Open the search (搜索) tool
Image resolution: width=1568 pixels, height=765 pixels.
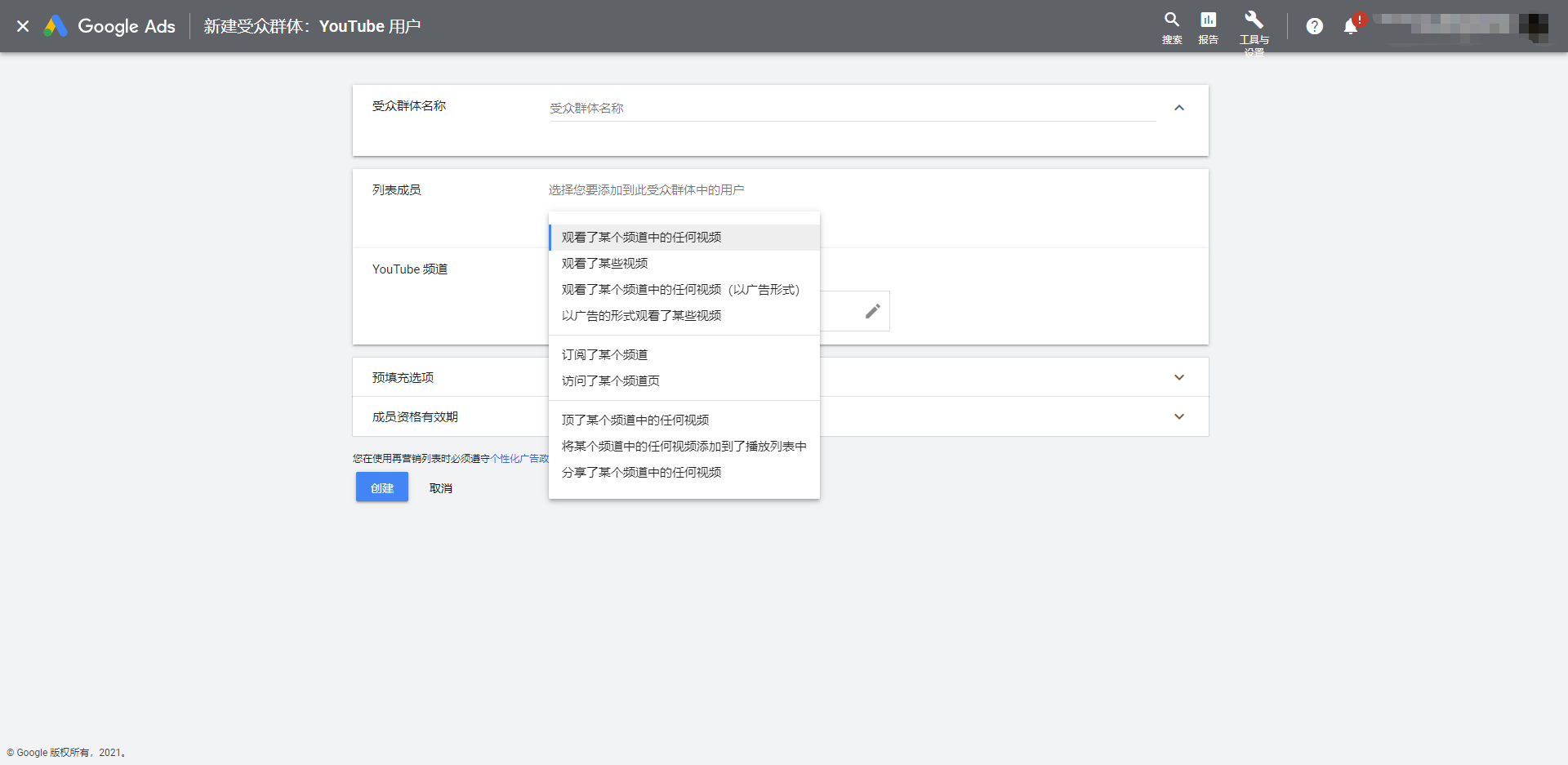click(1172, 28)
